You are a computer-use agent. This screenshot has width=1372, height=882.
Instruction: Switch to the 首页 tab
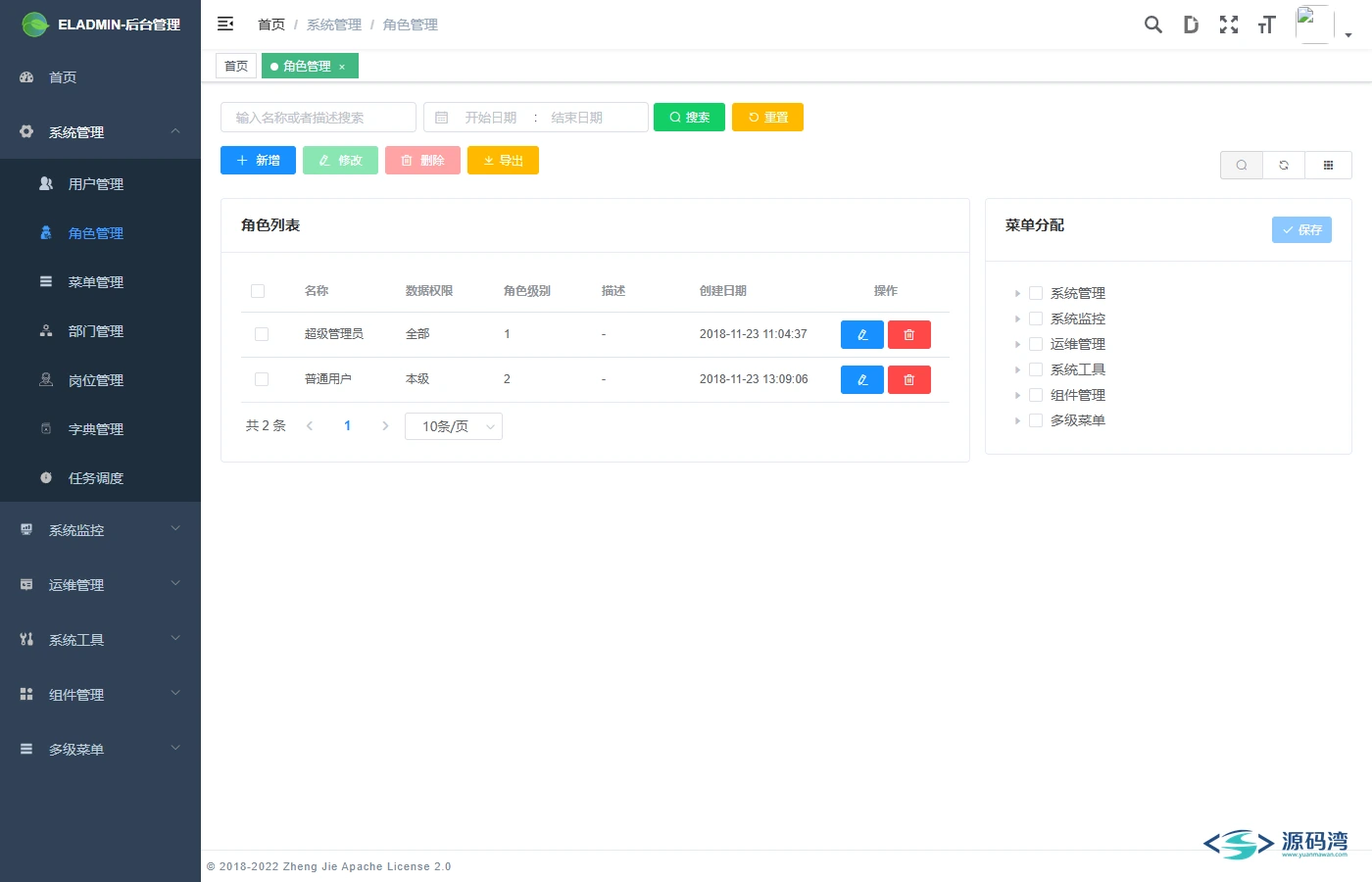pos(236,67)
